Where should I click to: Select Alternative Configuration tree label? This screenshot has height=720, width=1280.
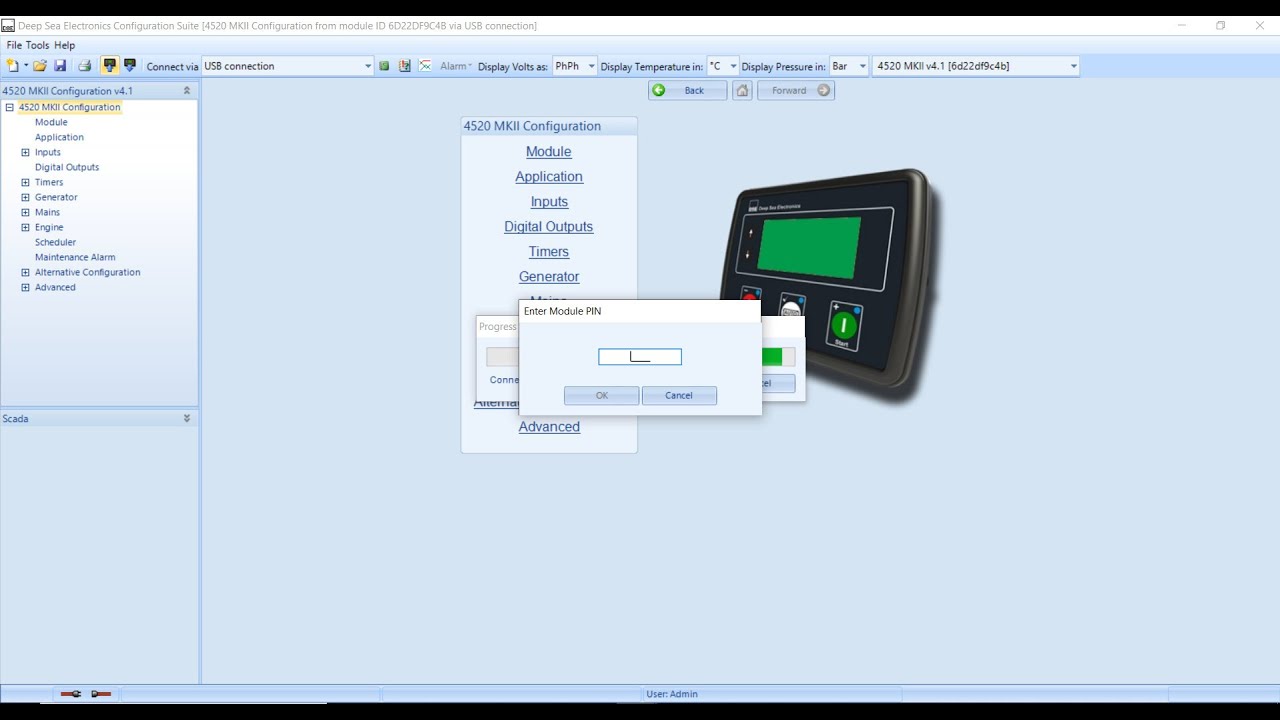click(x=87, y=272)
